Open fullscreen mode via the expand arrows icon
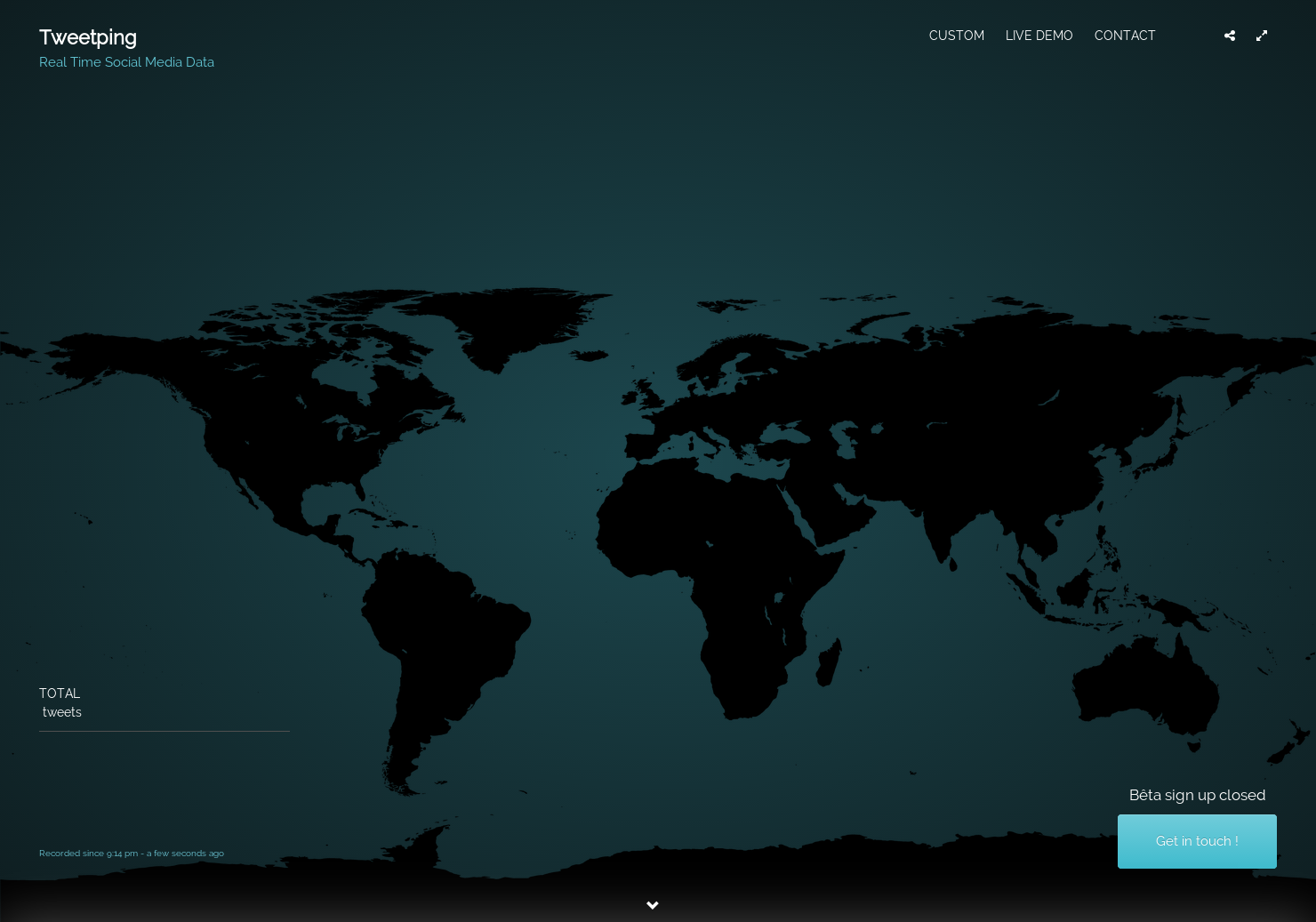This screenshot has width=1316, height=922. pos(1262,36)
